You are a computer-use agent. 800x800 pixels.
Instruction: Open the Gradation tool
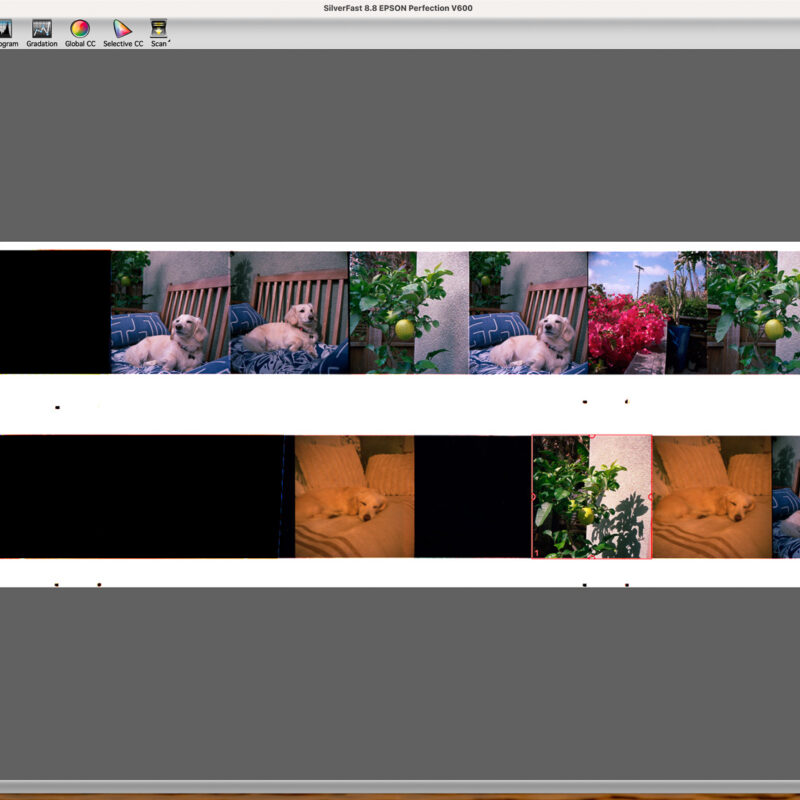(42, 27)
